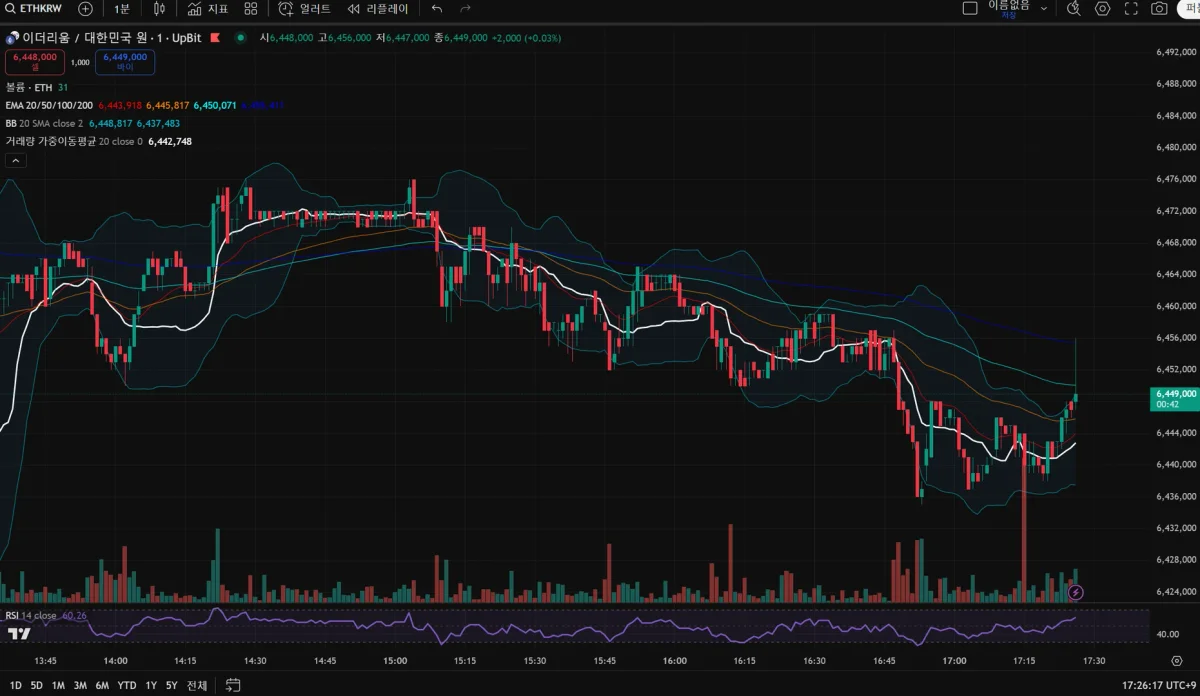
Task: Select layout setup square icon
Action: [970, 8]
